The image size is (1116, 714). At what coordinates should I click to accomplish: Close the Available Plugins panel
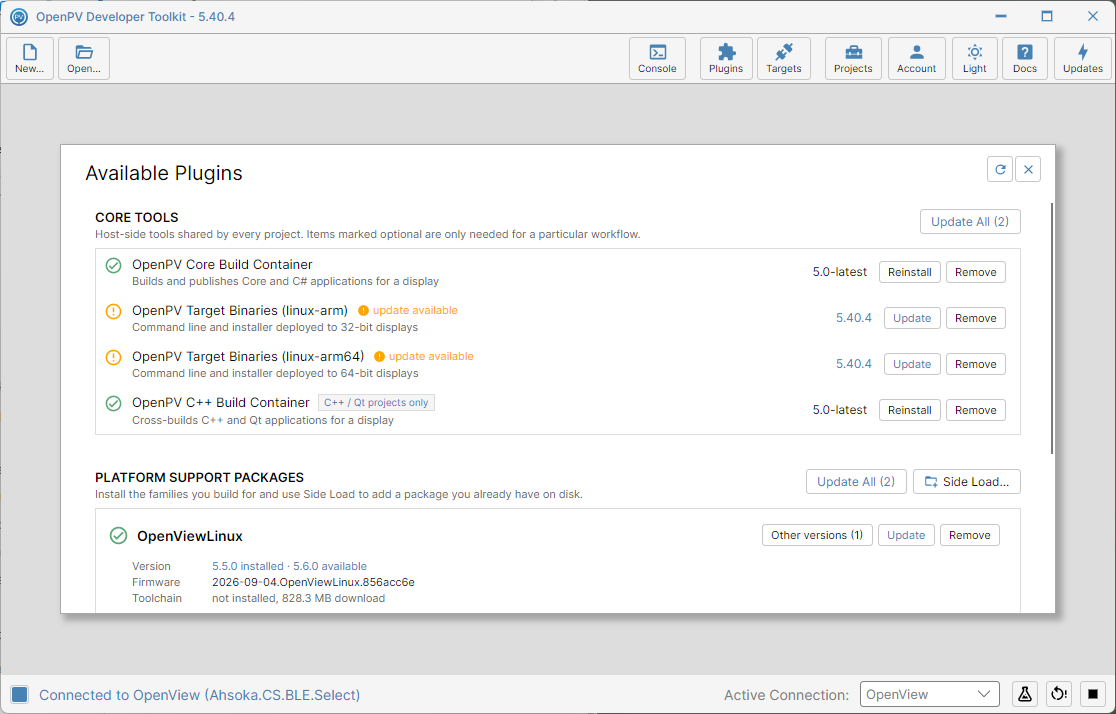point(1028,169)
